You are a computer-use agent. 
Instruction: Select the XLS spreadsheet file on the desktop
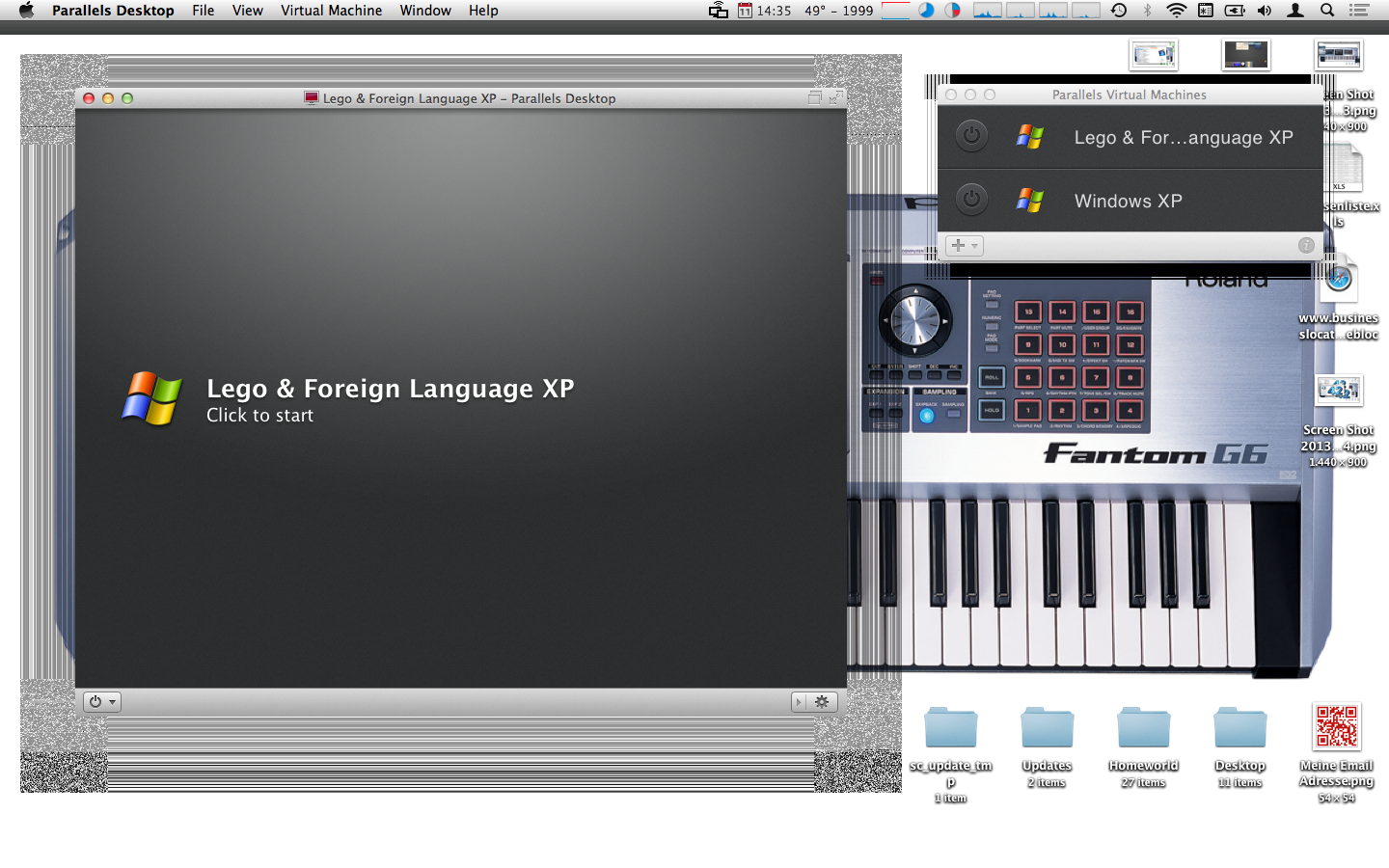(x=1342, y=169)
